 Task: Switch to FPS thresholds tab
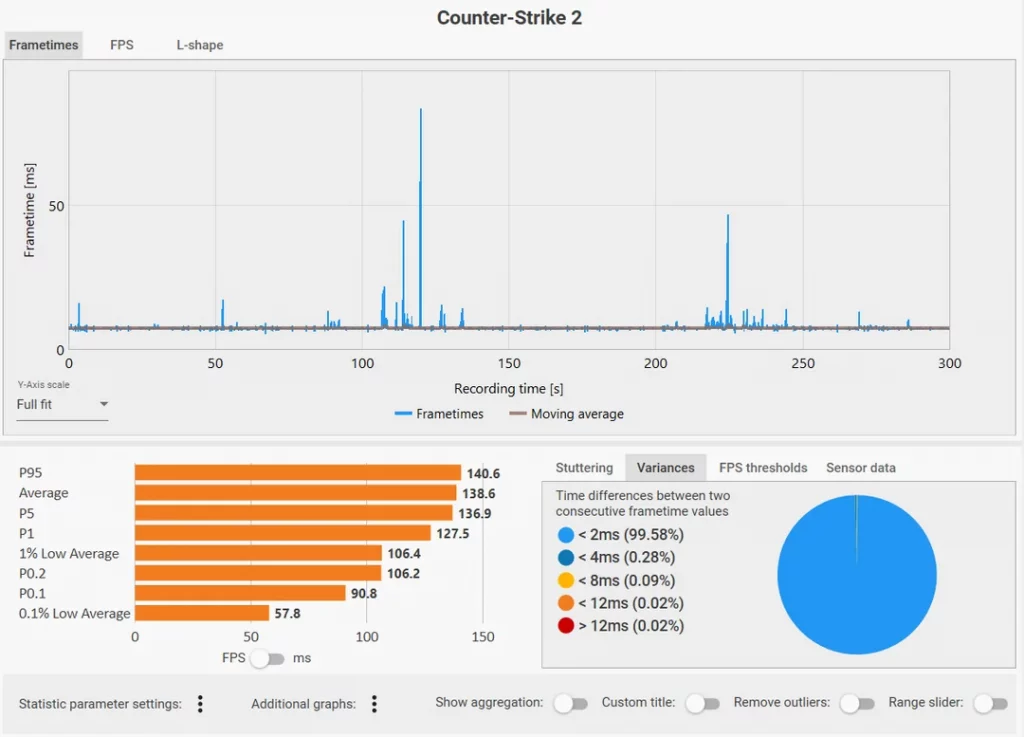763,467
